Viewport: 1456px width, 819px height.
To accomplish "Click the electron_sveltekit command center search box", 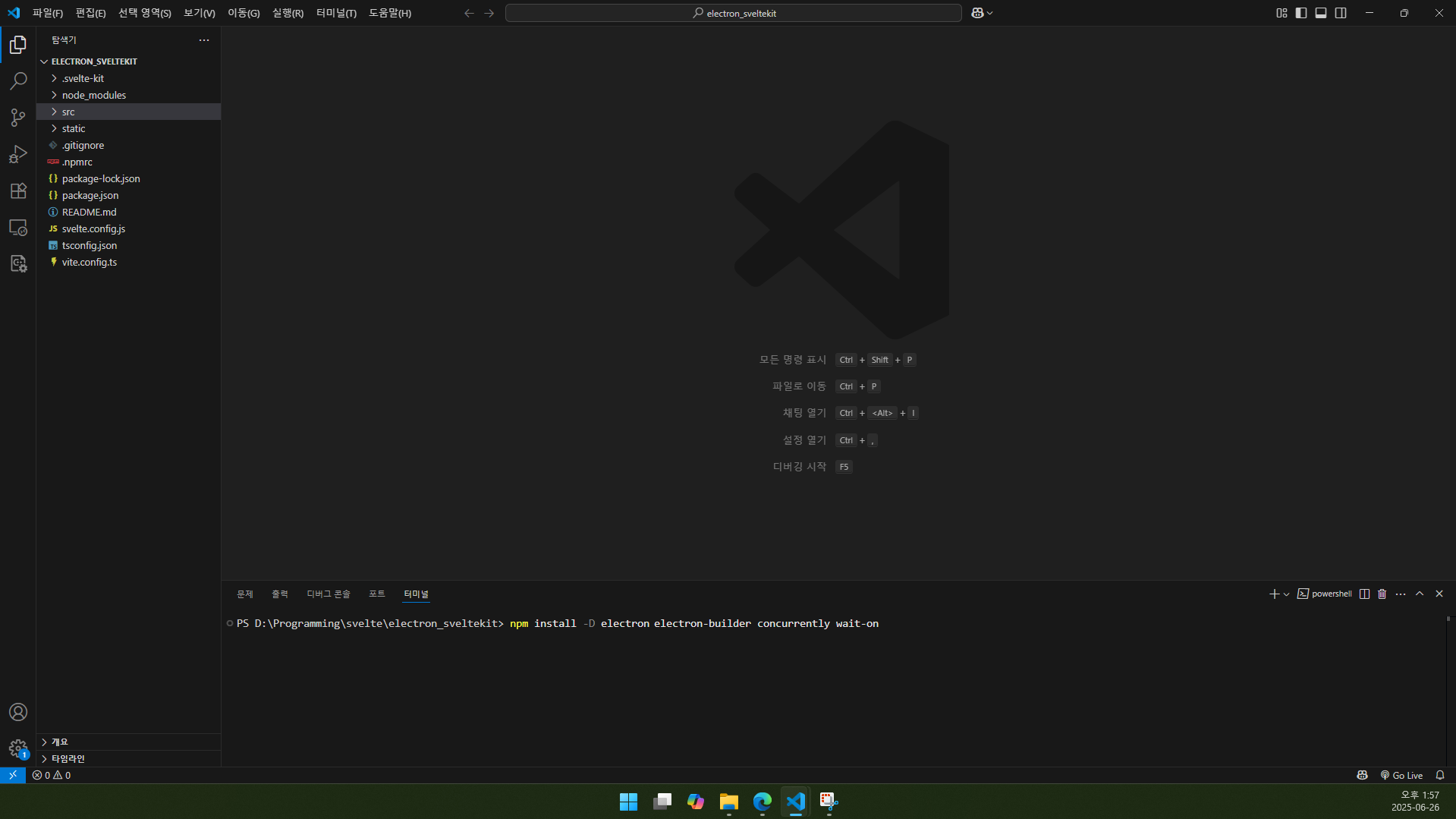I will click(734, 13).
